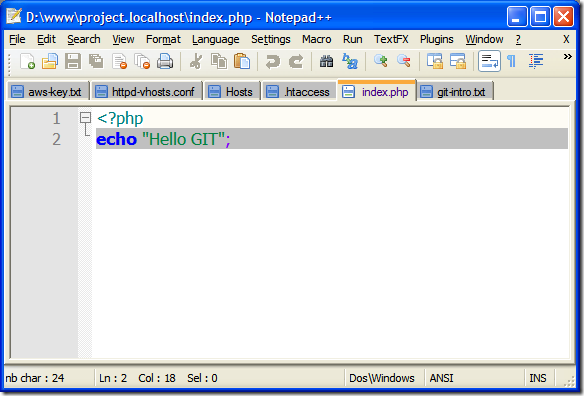
Task: Expand hidden toolbar buttons chevron
Action: pyautogui.click(x=567, y=57)
